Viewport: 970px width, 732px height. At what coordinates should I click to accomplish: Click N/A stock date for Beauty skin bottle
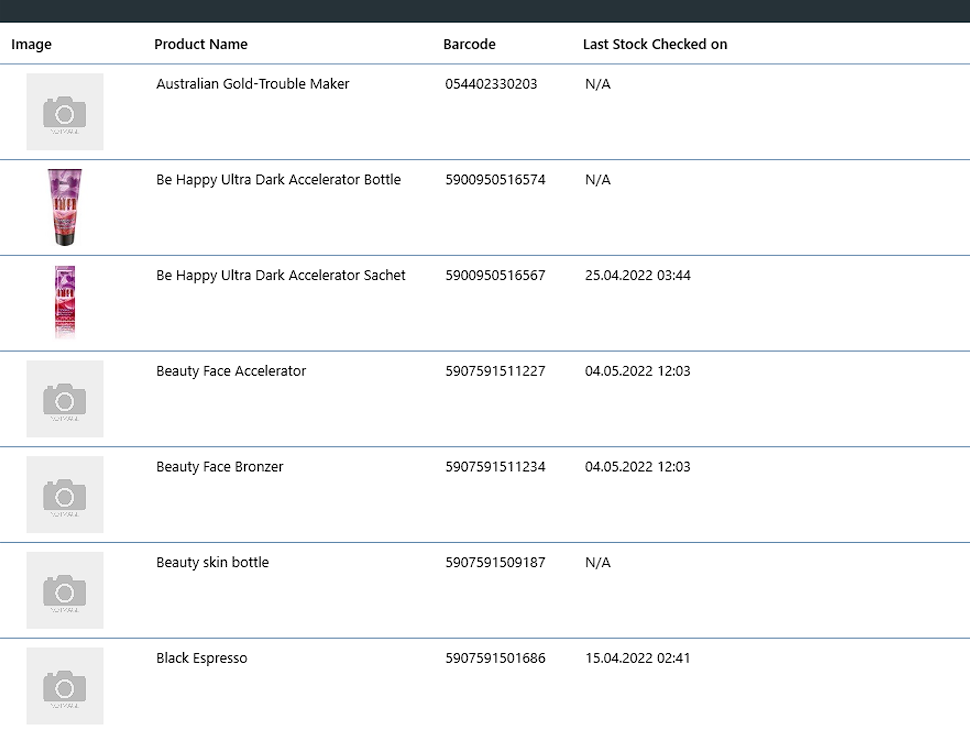(x=598, y=562)
